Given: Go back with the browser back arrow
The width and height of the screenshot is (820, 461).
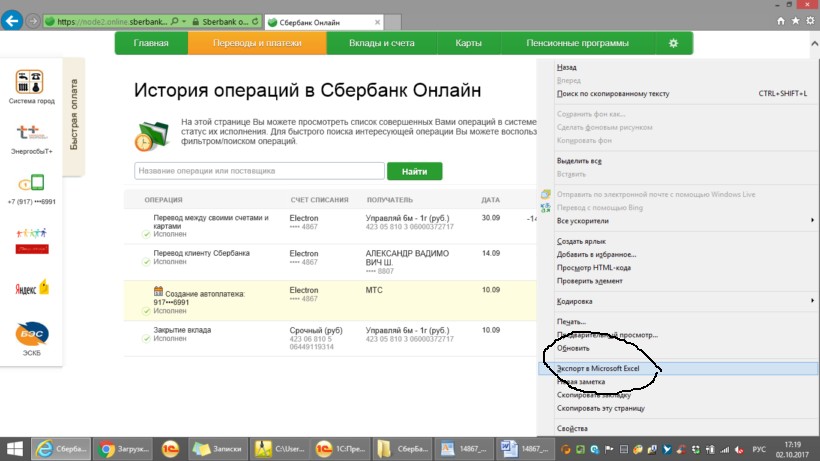Looking at the screenshot, I should (x=12, y=21).
